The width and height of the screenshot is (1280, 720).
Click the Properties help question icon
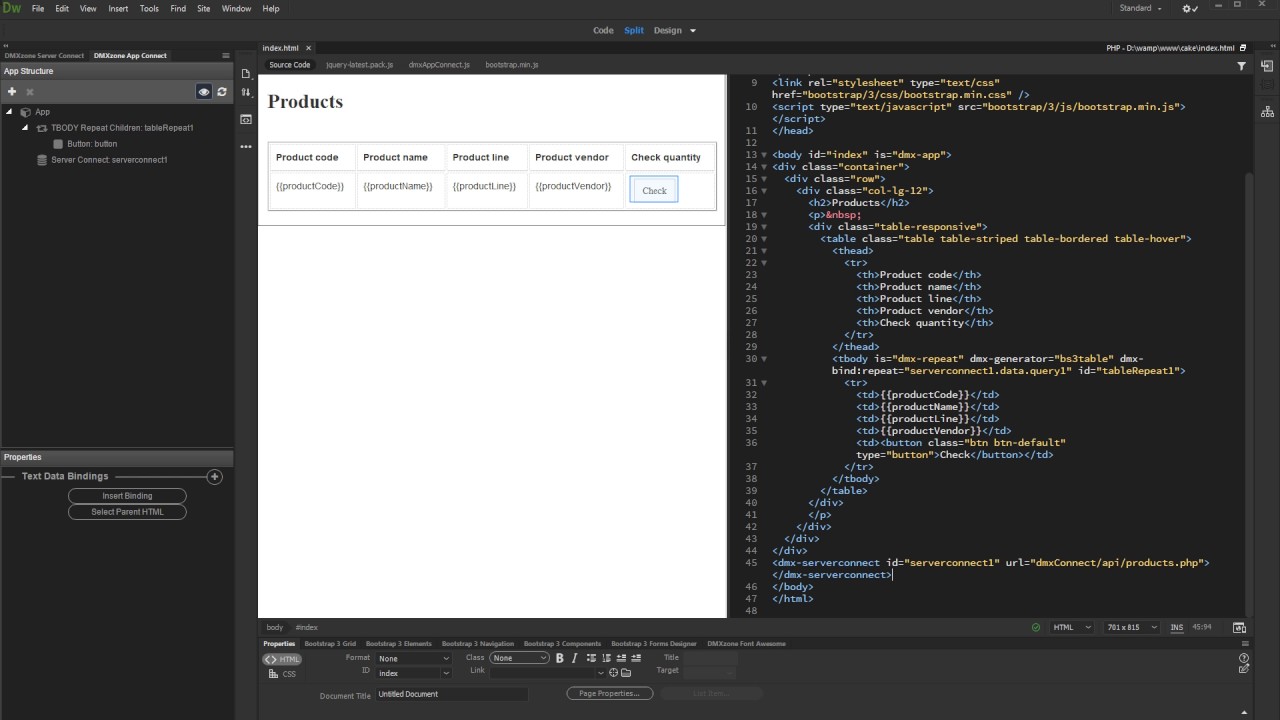pyautogui.click(x=1243, y=658)
